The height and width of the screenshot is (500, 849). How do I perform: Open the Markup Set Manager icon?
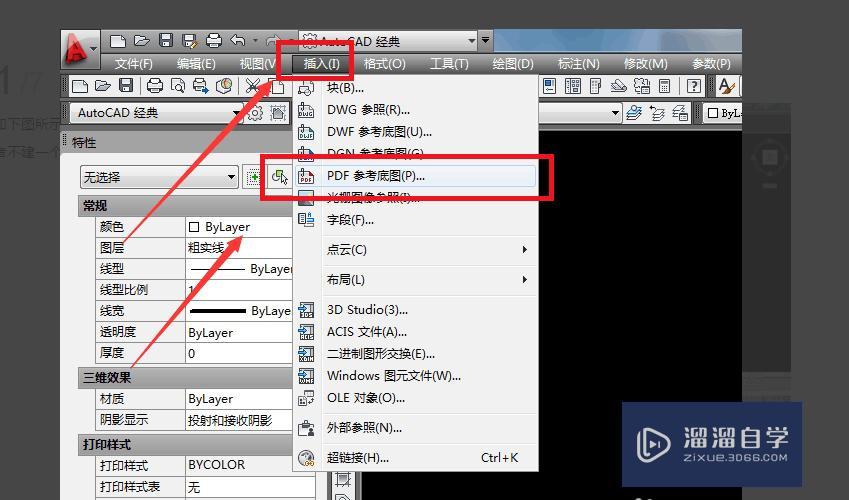[x=642, y=86]
